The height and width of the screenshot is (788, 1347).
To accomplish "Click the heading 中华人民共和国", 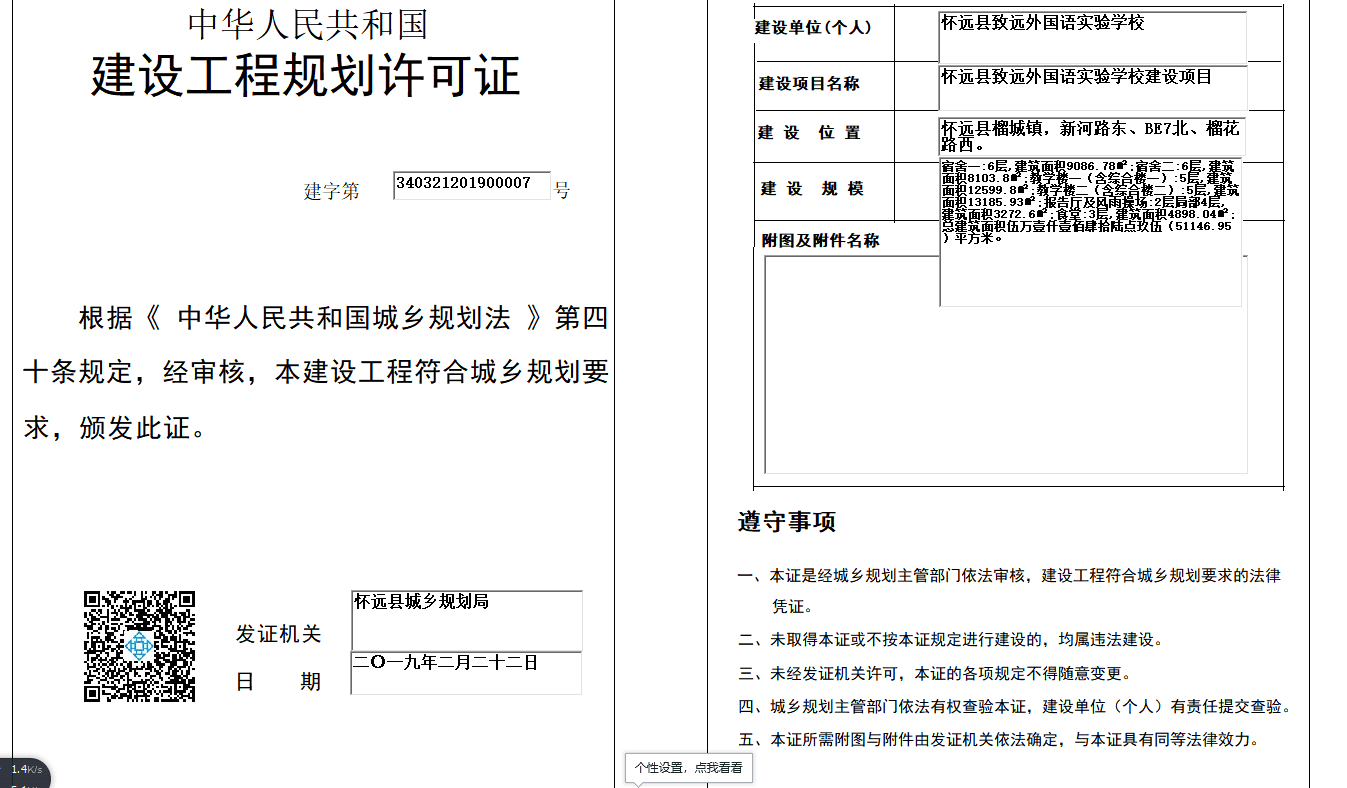I will click(308, 24).
